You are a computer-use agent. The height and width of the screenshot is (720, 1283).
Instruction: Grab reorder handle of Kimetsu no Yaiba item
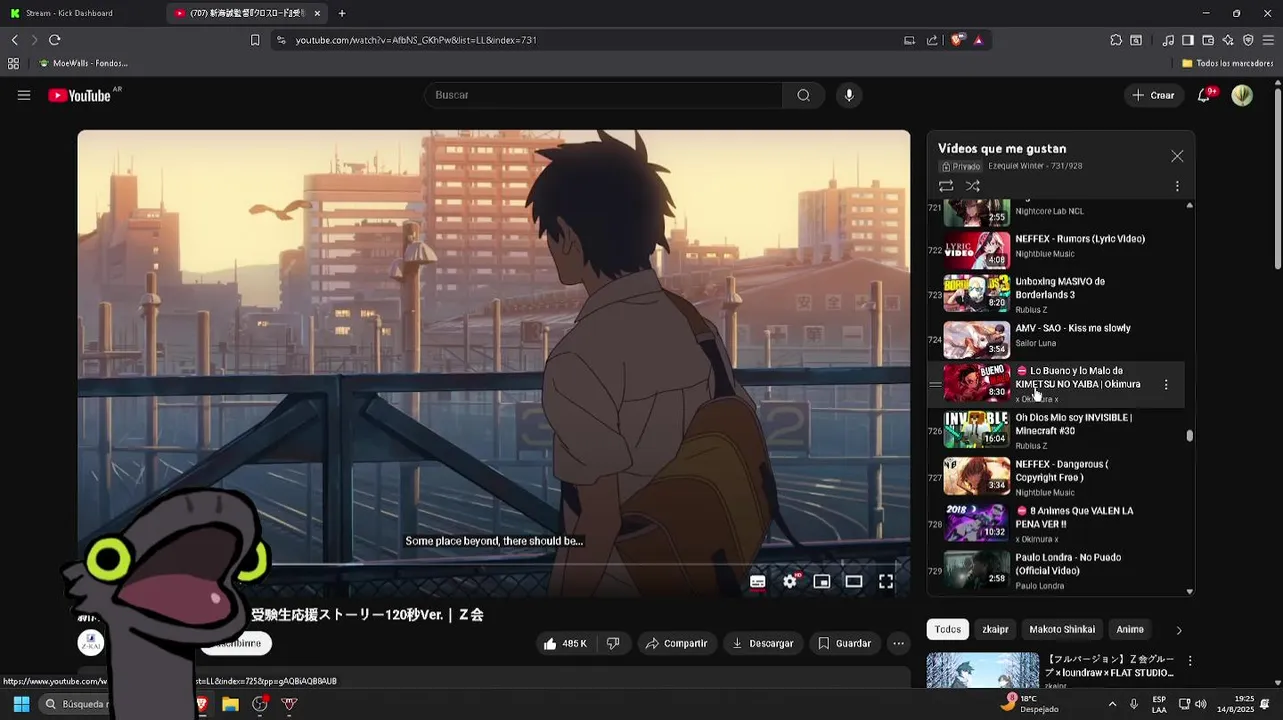[x=935, y=385]
